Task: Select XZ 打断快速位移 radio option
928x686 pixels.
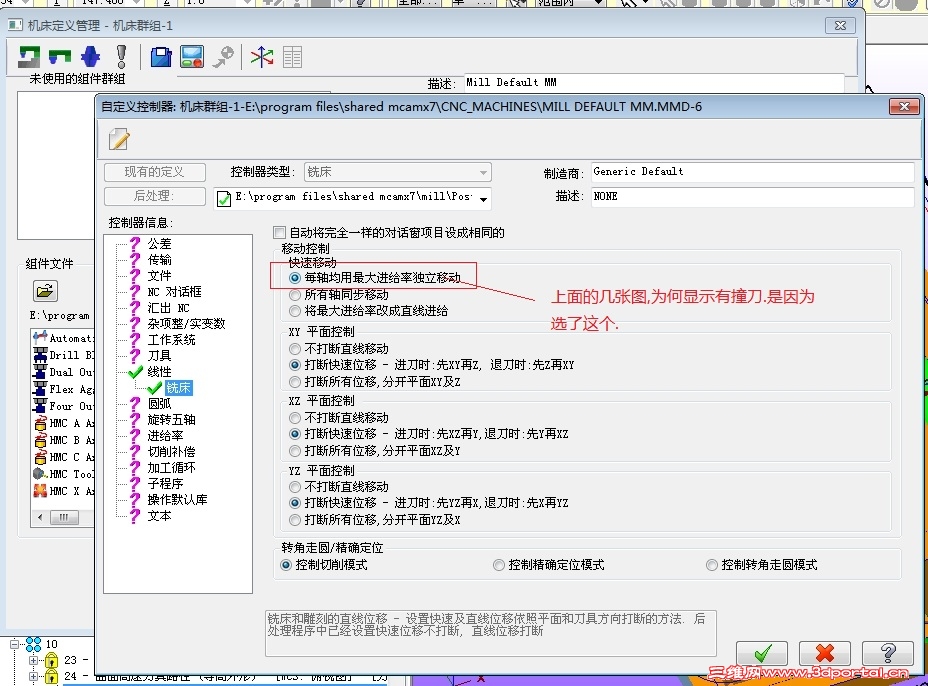Action: point(295,434)
